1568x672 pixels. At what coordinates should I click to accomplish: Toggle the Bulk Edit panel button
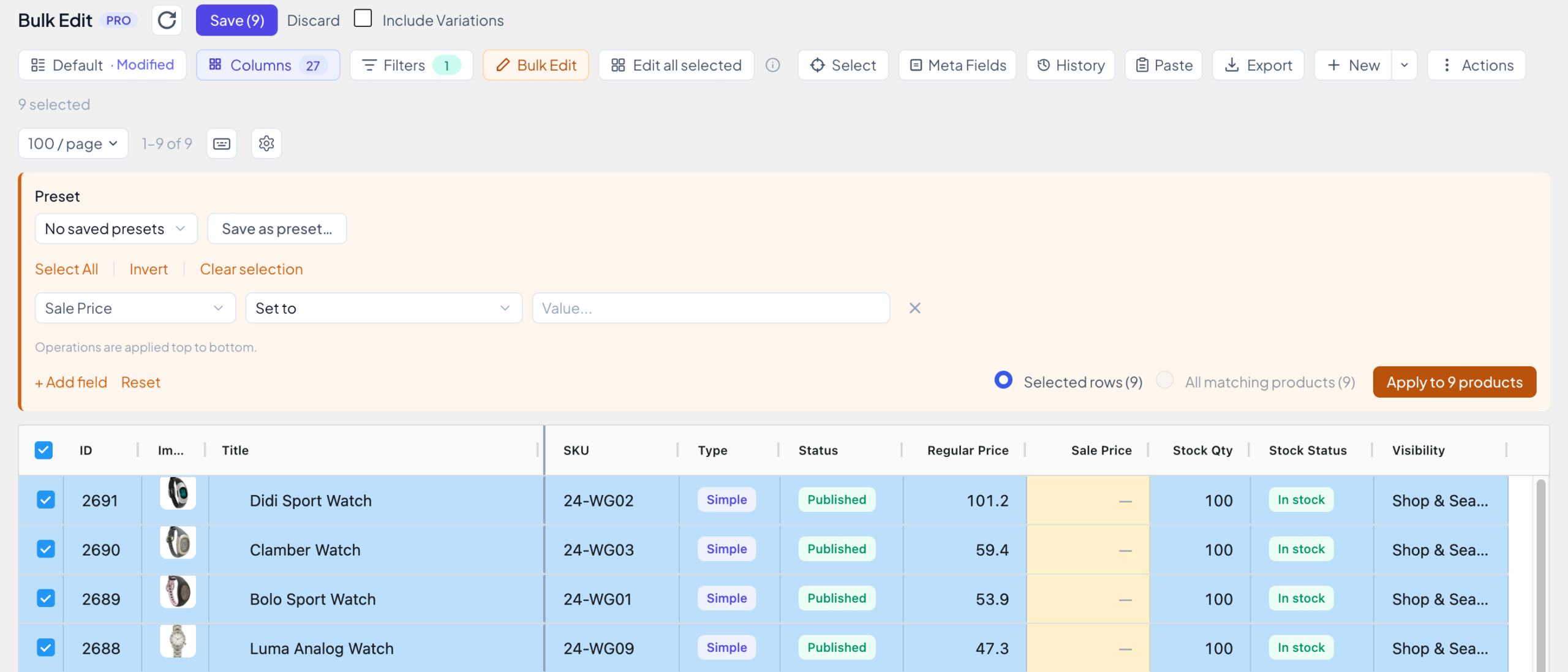(536, 65)
